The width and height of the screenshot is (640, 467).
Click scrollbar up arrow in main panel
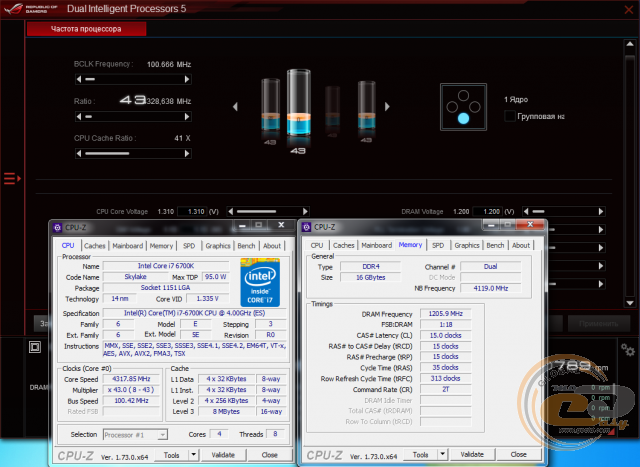pos(630,44)
